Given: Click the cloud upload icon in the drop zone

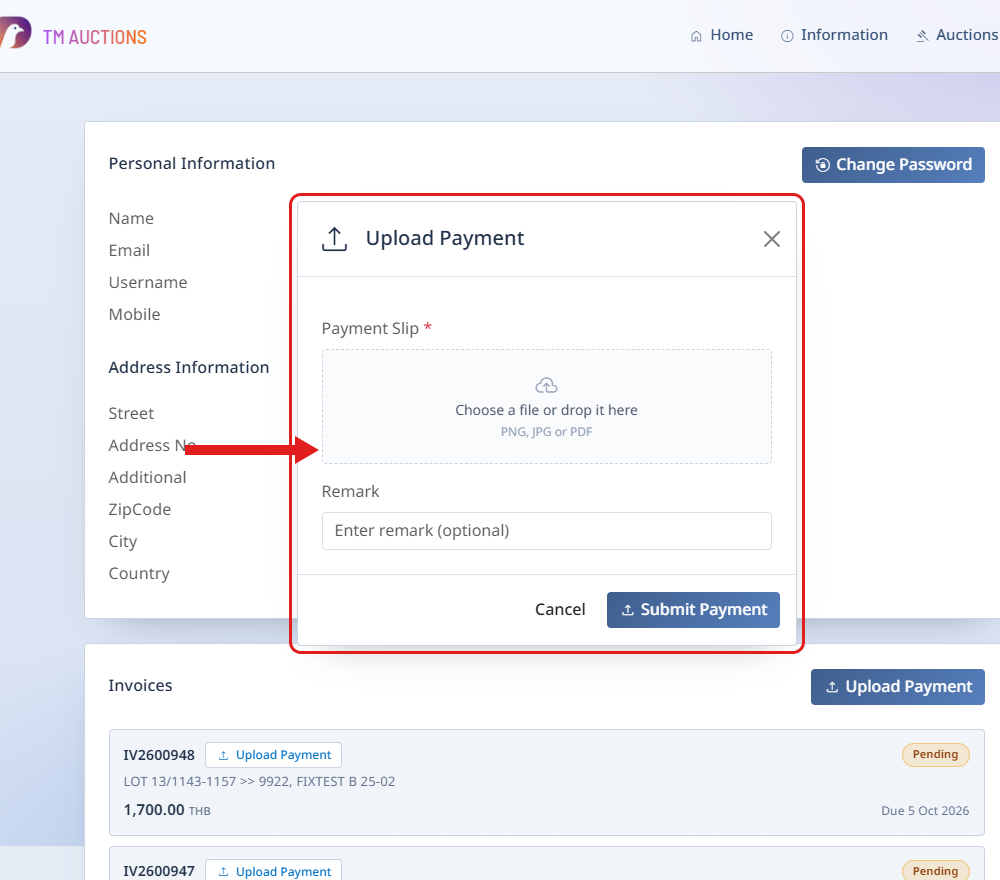Looking at the screenshot, I should coord(547,385).
